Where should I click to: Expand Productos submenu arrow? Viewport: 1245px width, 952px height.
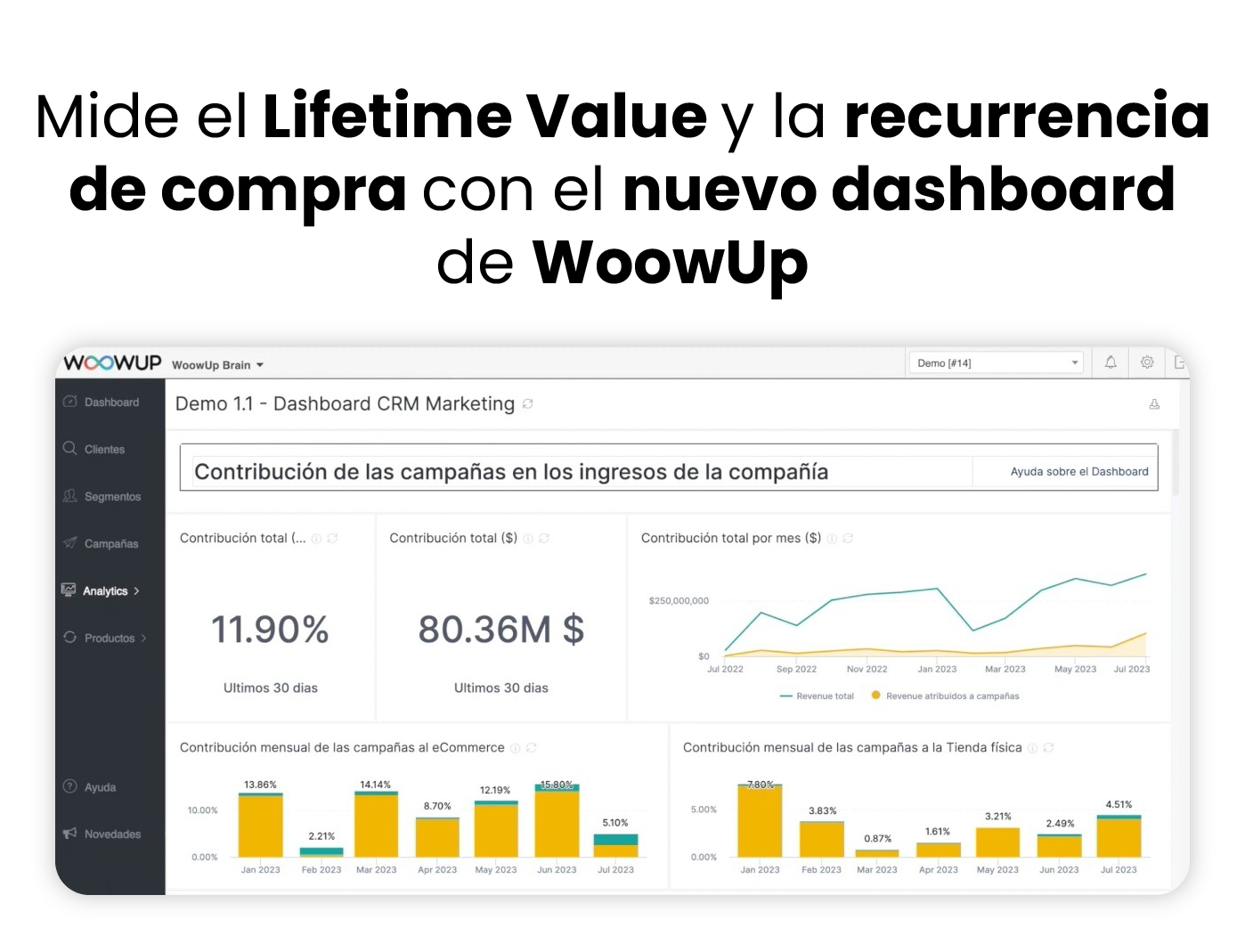[143, 639]
